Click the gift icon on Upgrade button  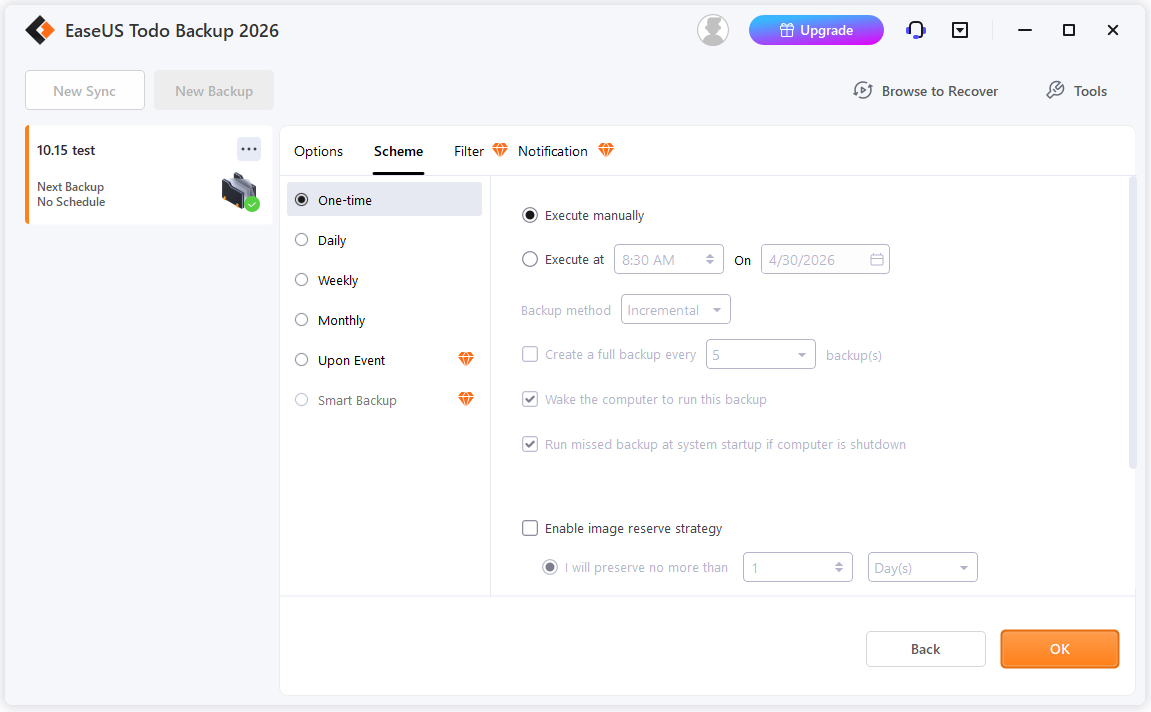pyautogui.click(x=787, y=30)
